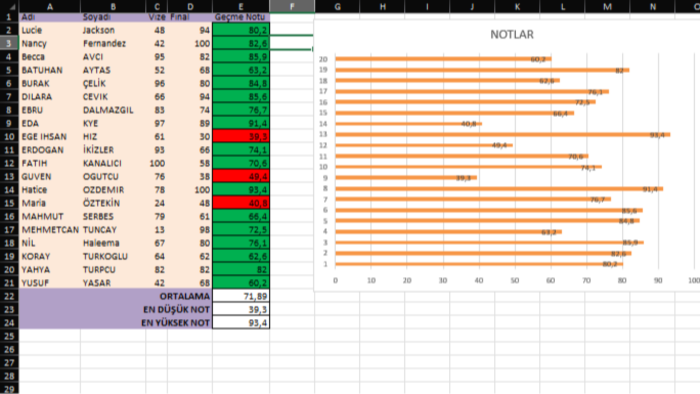Image resolution: width=700 pixels, height=394 pixels.
Task: Click the lowest grade cell in row 23
Action: (241, 309)
